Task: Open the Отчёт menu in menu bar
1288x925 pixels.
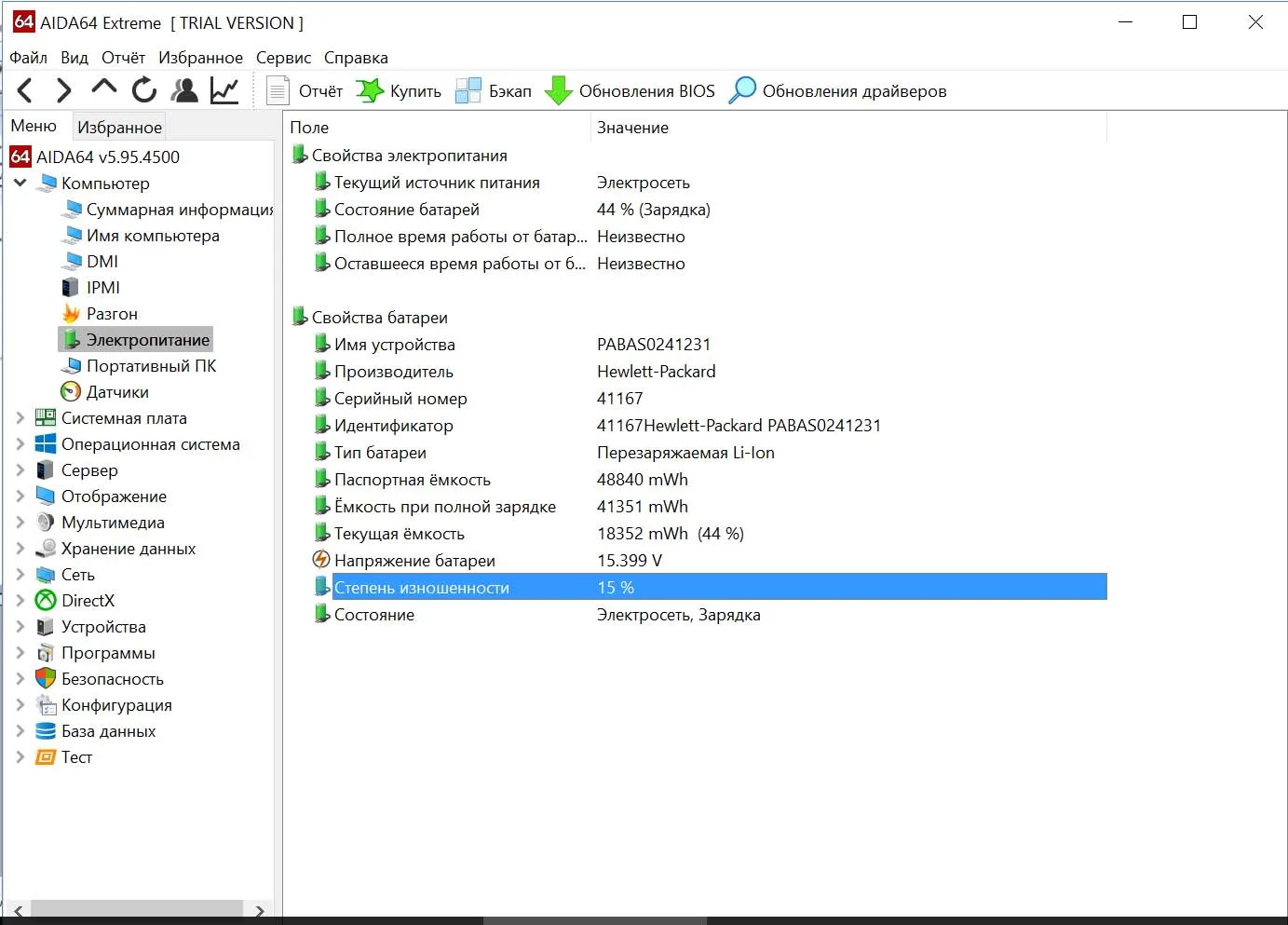Action: (x=123, y=58)
